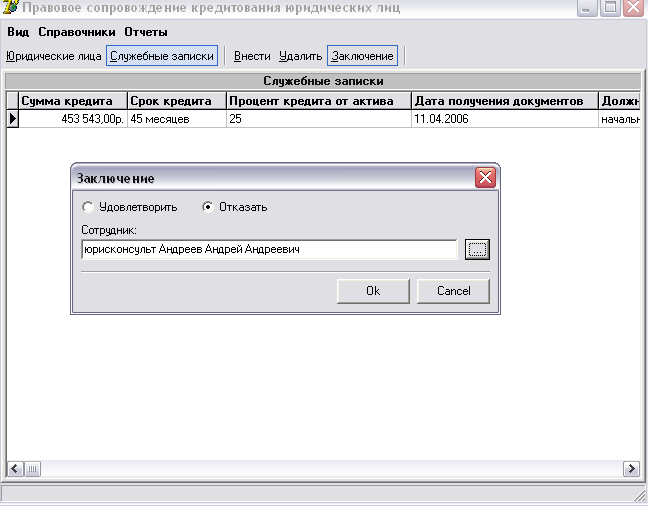Click the current row indicator arrow

coord(12,119)
